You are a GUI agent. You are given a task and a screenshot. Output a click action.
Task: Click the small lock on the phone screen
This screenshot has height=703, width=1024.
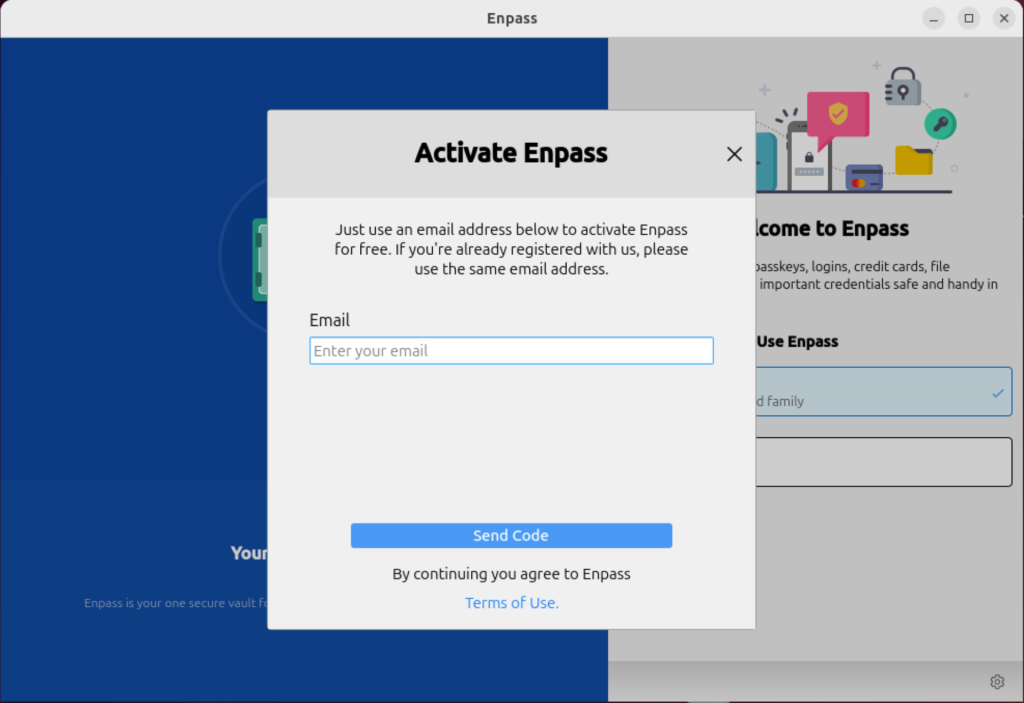809,156
